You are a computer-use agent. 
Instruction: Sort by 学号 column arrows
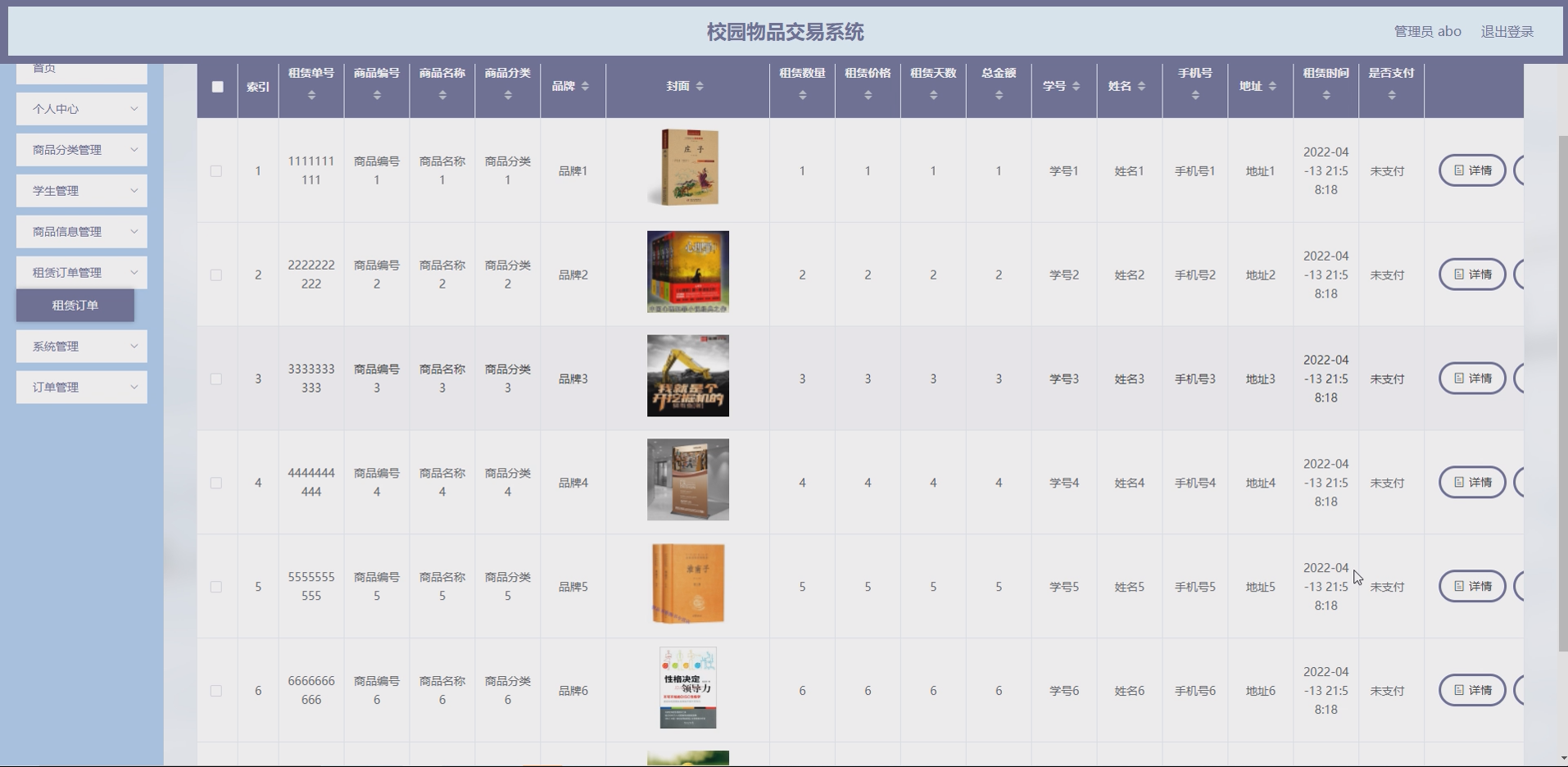(x=1076, y=86)
